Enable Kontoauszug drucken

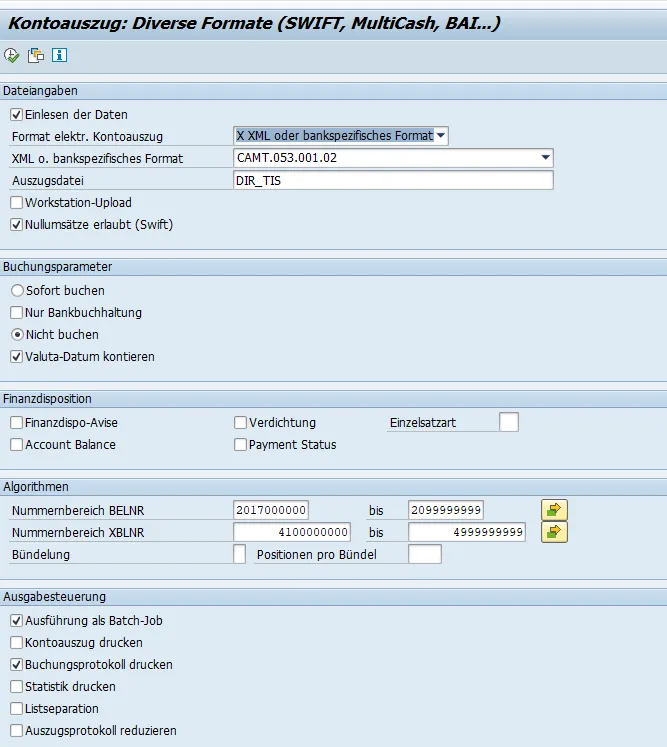click(17, 643)
